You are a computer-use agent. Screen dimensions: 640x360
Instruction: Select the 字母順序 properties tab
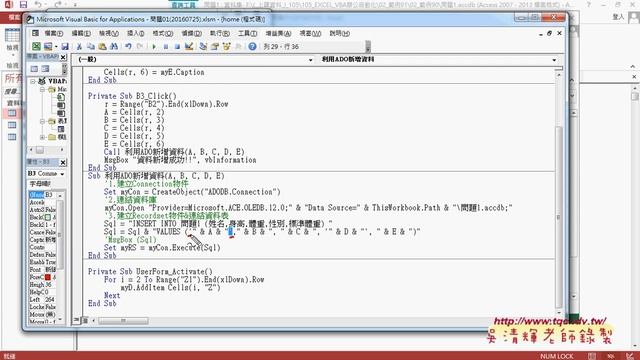point(40,184)
